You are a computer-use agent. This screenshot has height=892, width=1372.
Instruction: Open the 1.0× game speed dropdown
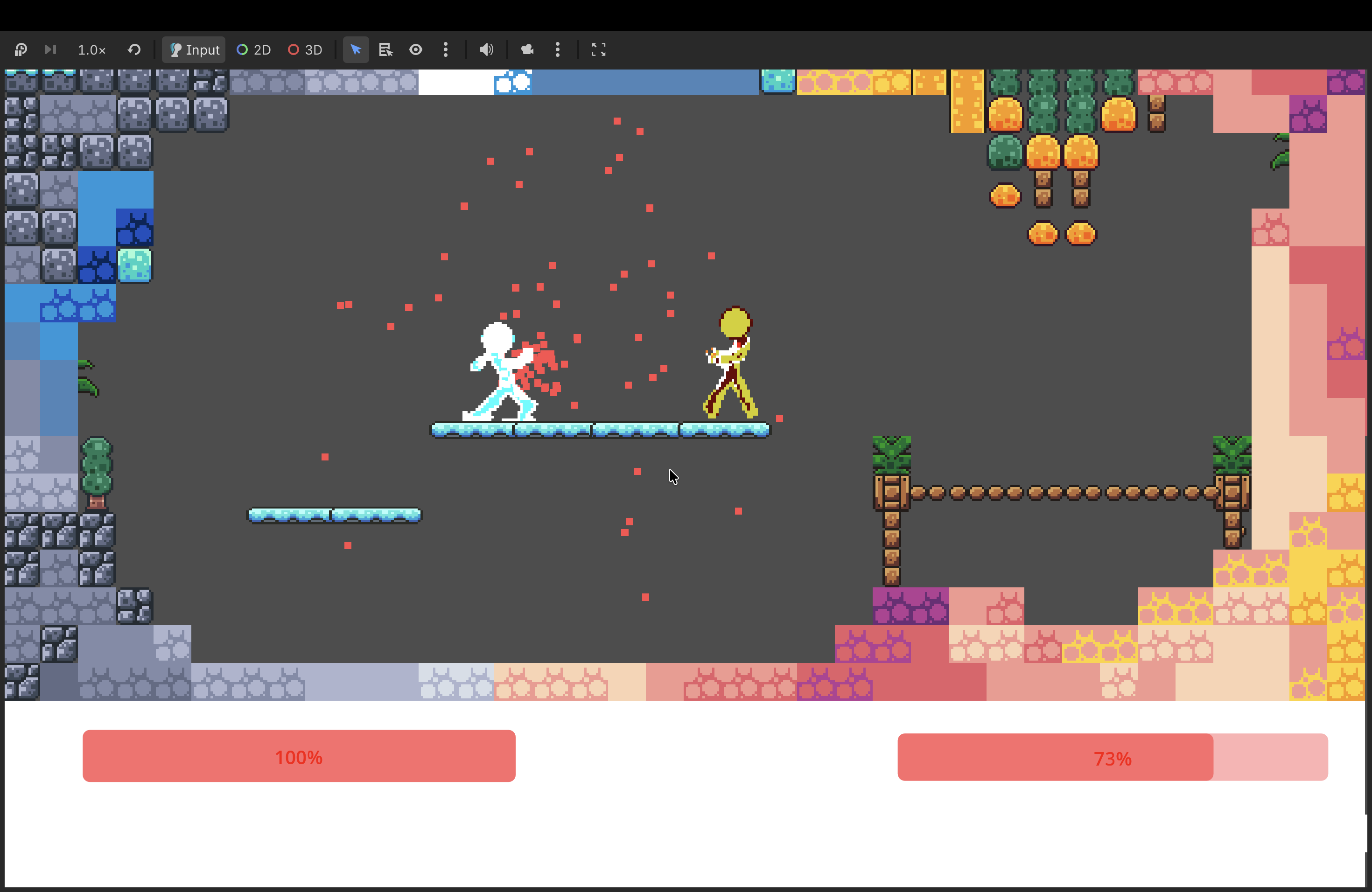pos(91,50)
